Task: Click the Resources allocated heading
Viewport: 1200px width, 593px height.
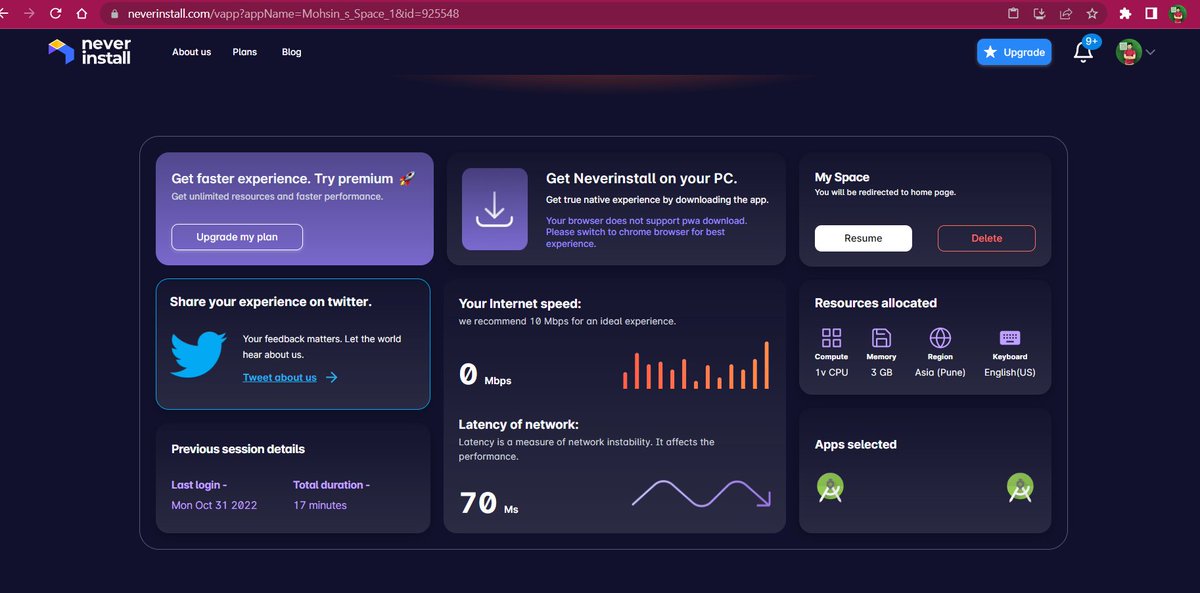Action: point(876,303)
